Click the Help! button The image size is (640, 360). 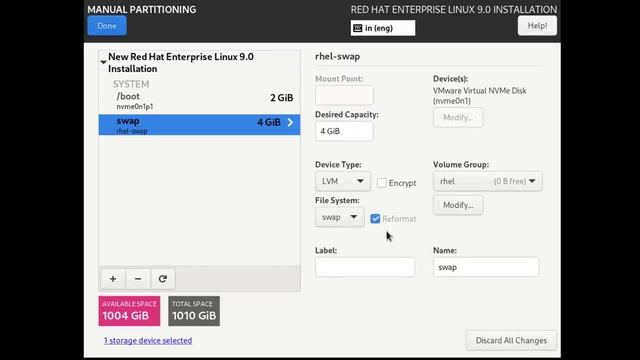537,26
